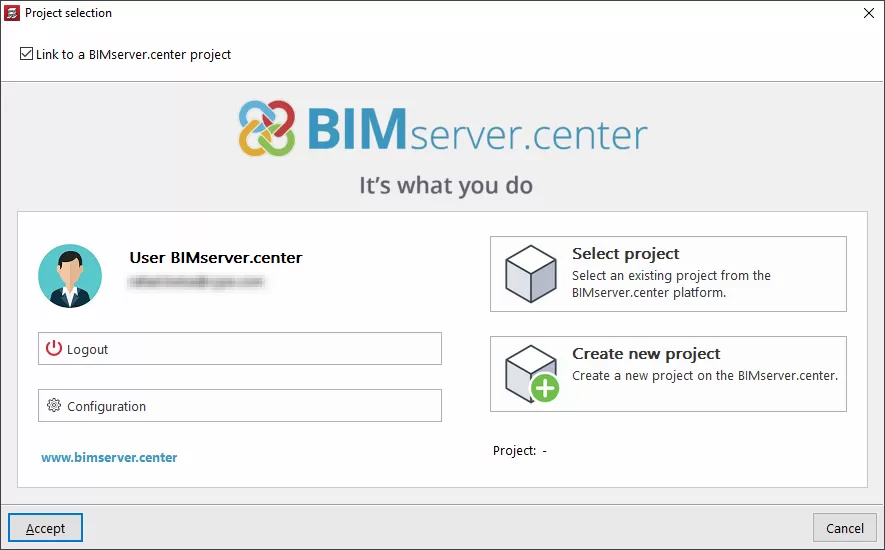The height and width of the screenshot is (550, 885).
Task: Click the BIMserver.center interlocking rings logo
Action: click(267, 128)
